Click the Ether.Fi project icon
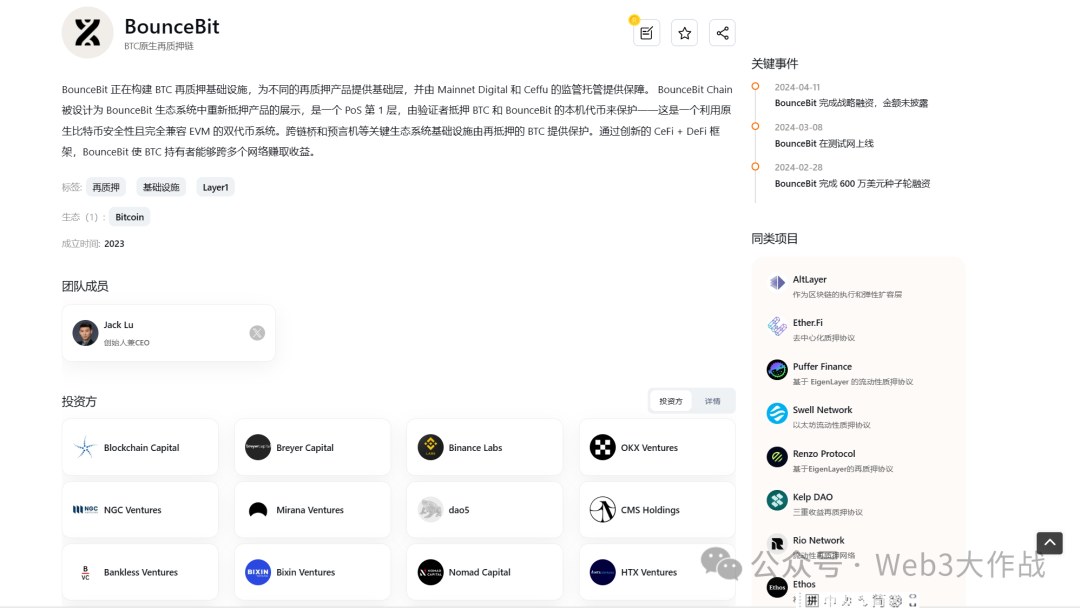Image resolution: width=1080 pixels, height=608 pixels. tap(777, 326)
